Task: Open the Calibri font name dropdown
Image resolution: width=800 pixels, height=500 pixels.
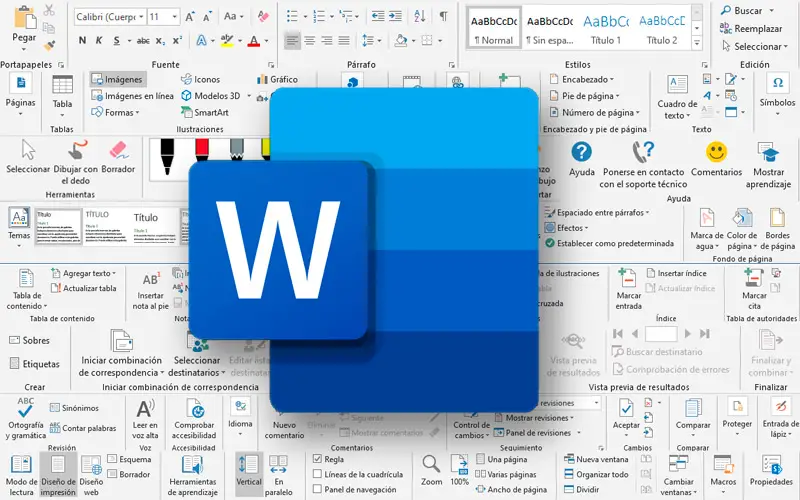Action: [x=141, y=17]
